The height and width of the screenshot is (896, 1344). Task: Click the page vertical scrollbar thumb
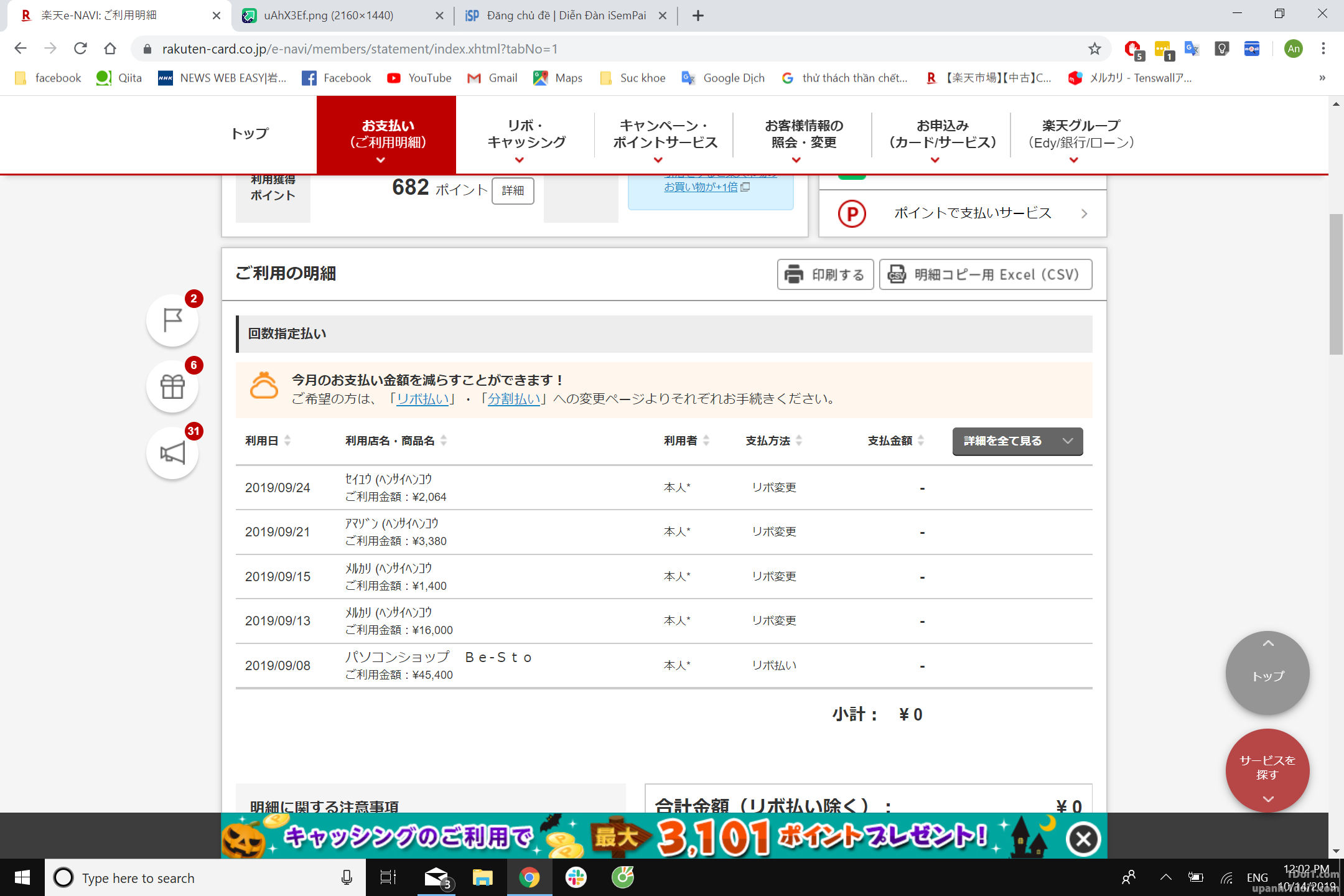1336,283
